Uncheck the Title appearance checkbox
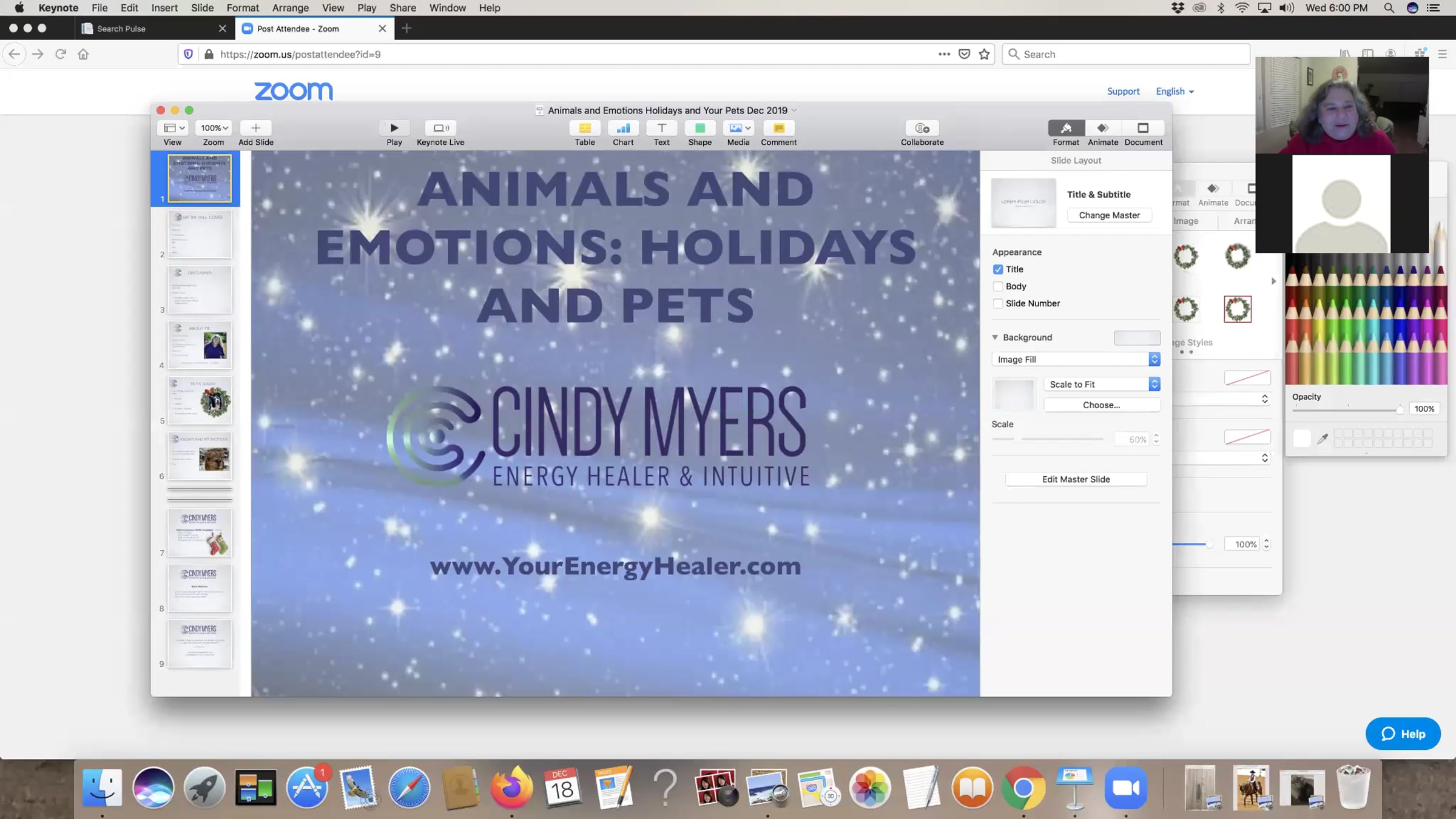1456x819 pixels. coord(998,269)
